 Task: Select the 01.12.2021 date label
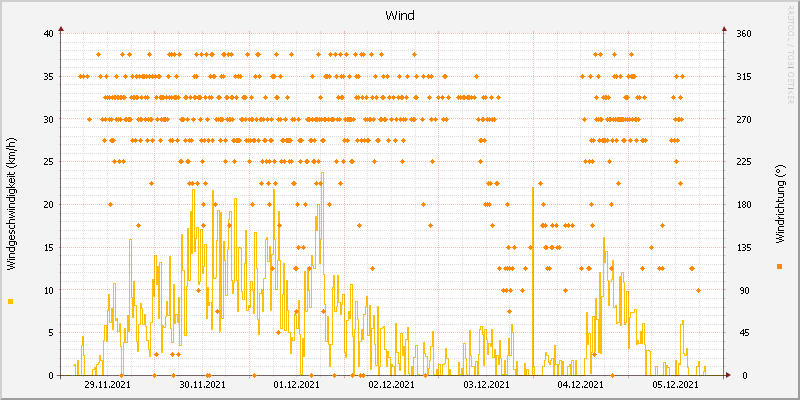pos(297,384)
